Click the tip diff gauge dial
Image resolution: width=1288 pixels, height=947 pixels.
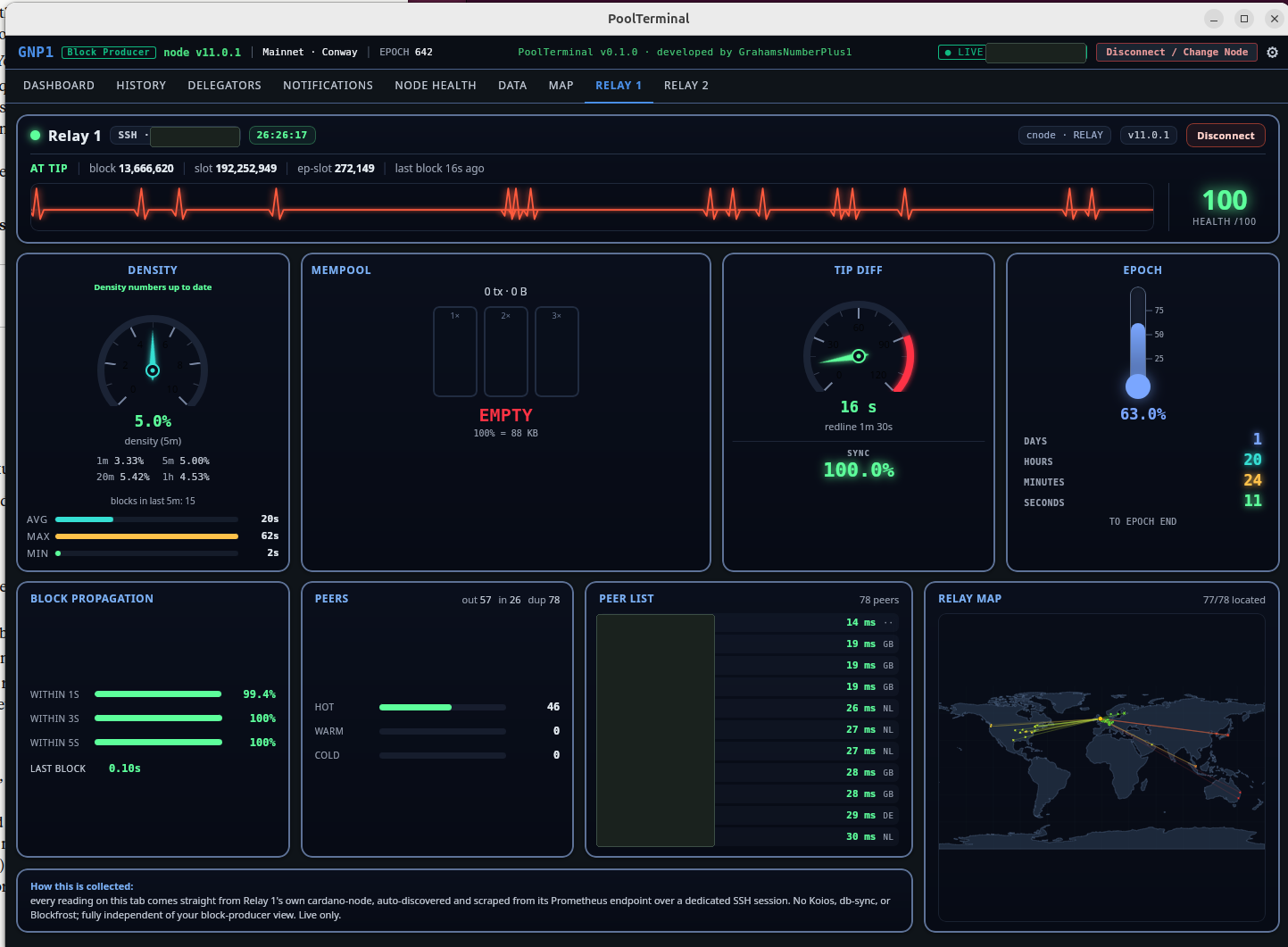(x=859, y=347)
